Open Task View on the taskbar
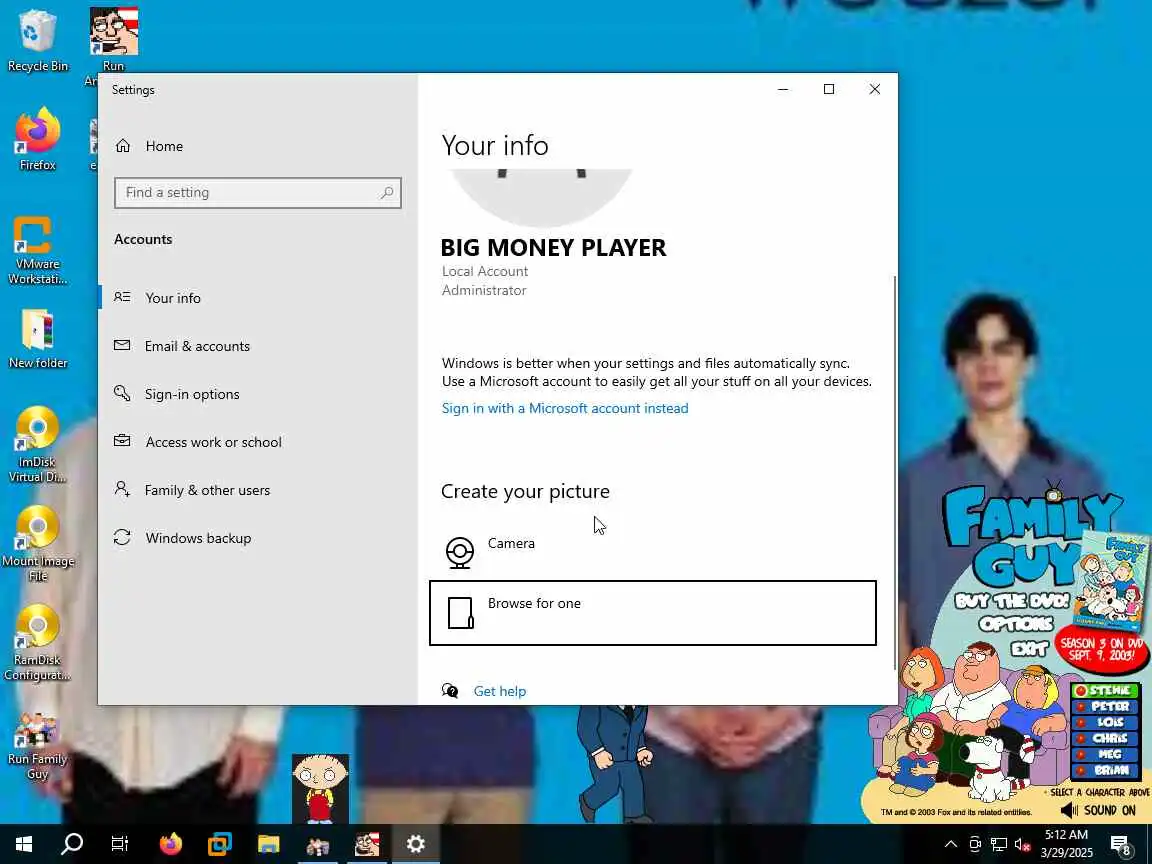 point(120,844)
